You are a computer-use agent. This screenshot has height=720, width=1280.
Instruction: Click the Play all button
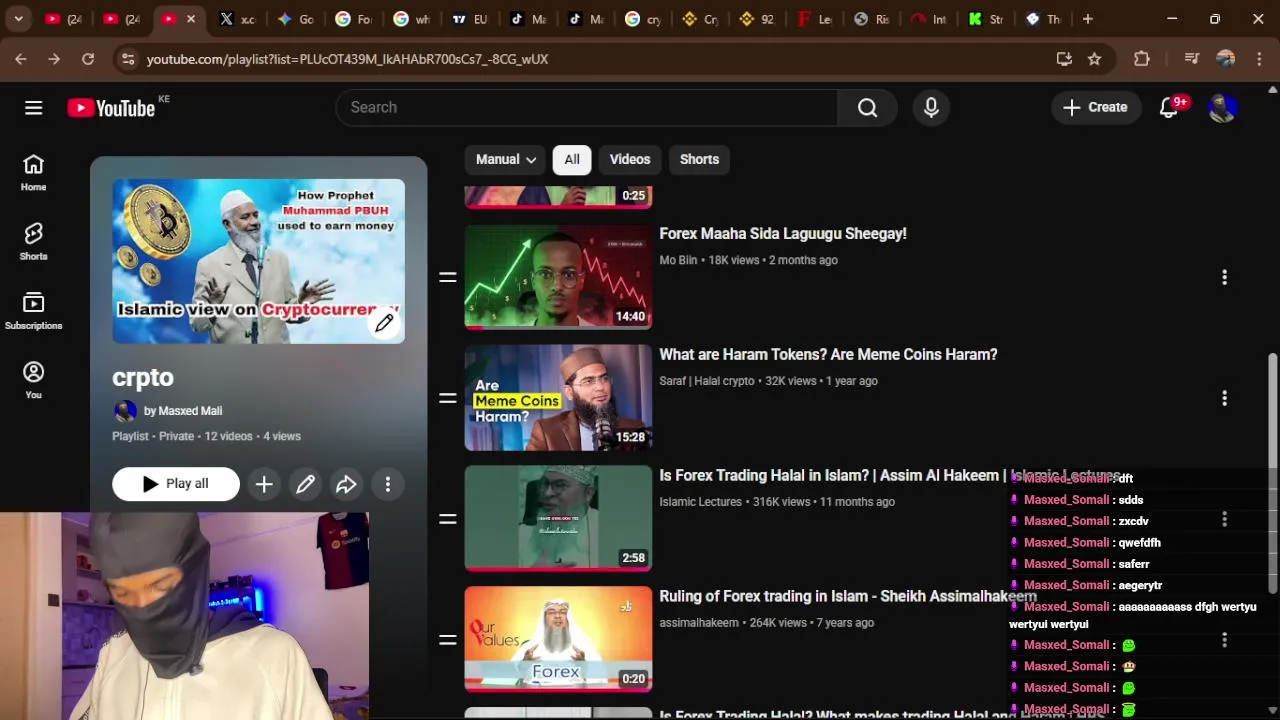coord(176,484)
